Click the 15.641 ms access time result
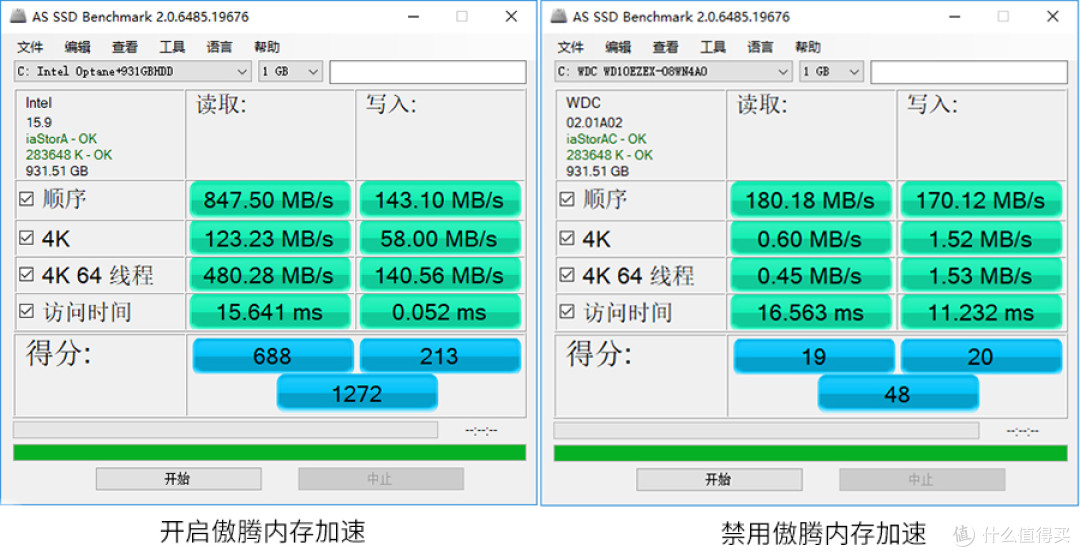This screenshot has height=557, width=1080. point(269,312)
